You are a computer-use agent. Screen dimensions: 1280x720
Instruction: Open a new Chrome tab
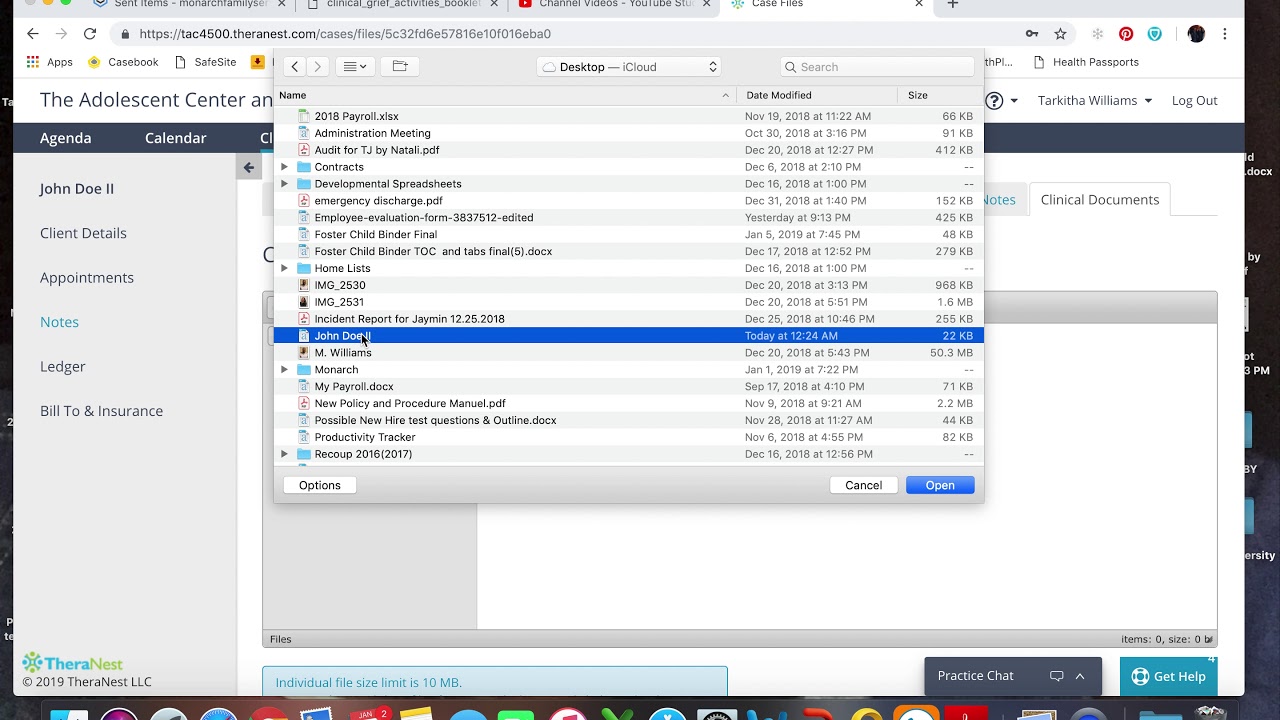point(953,5)
